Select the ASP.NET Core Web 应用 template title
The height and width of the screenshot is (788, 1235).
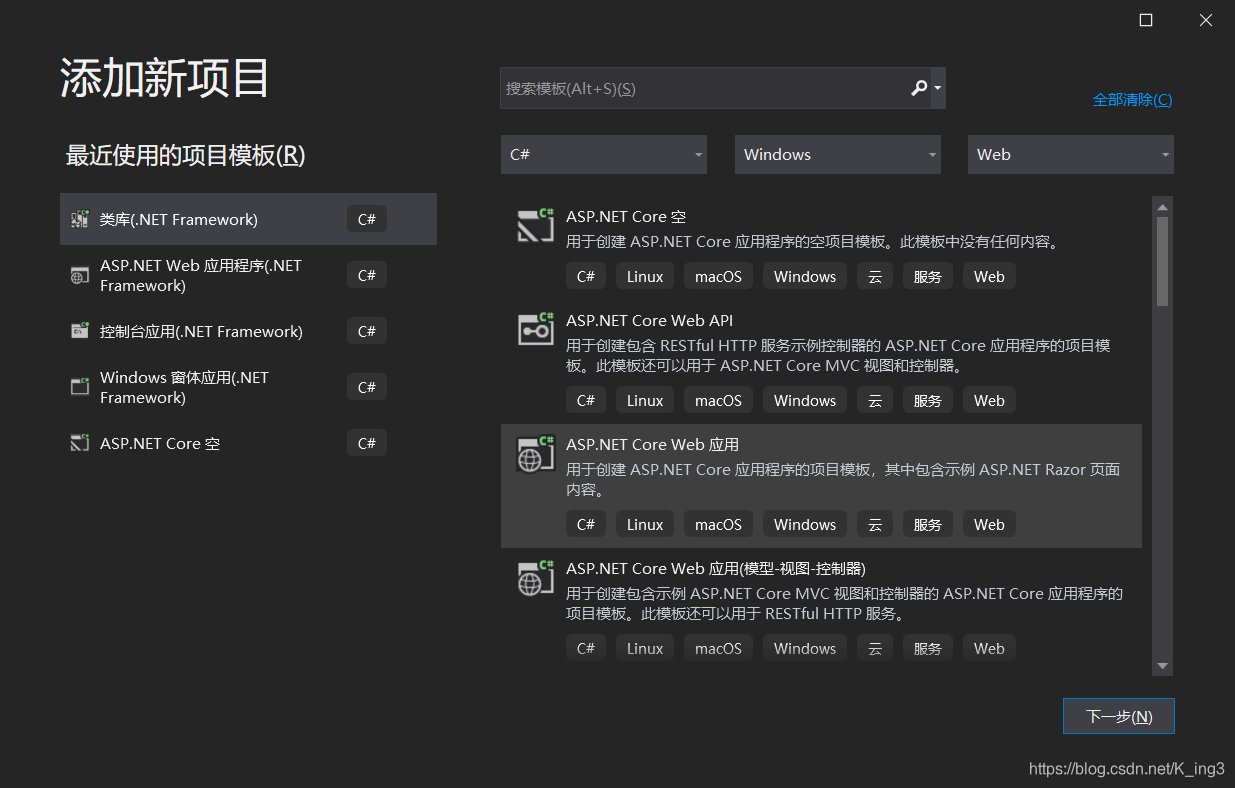(653, 444)
